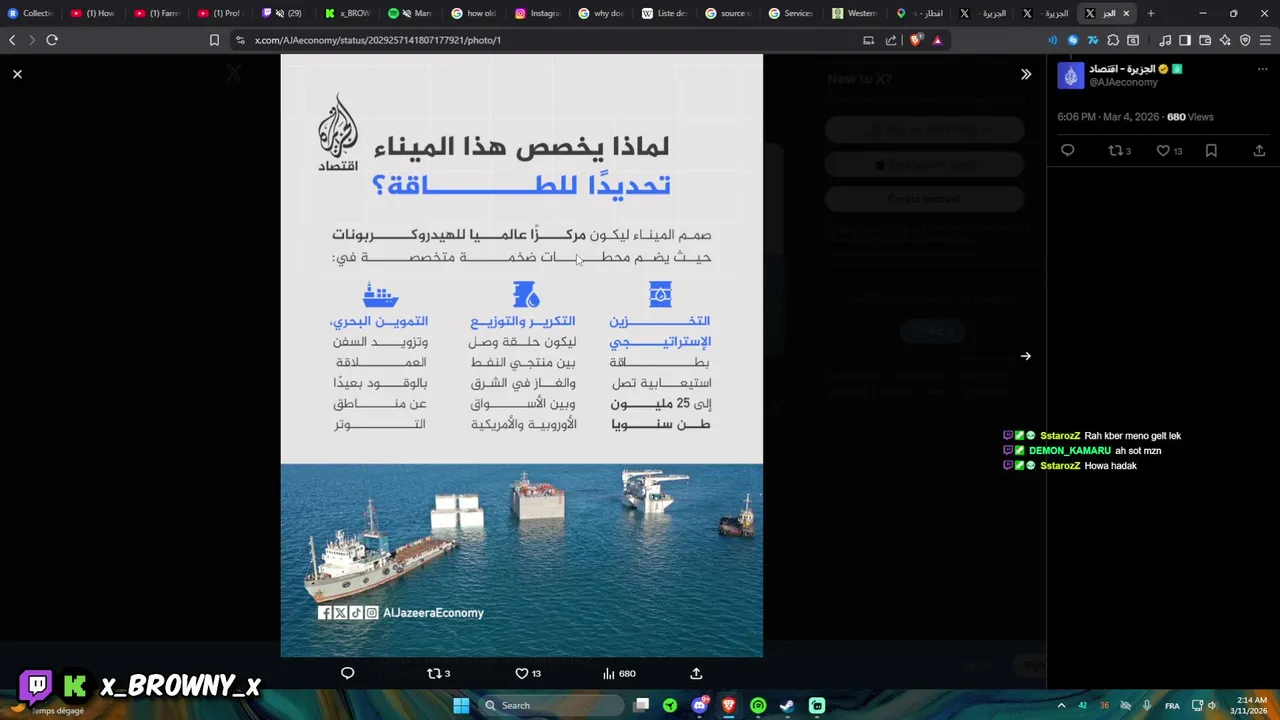
Task: Click the chat message 'Howa hadak'
Action: 1110,466
